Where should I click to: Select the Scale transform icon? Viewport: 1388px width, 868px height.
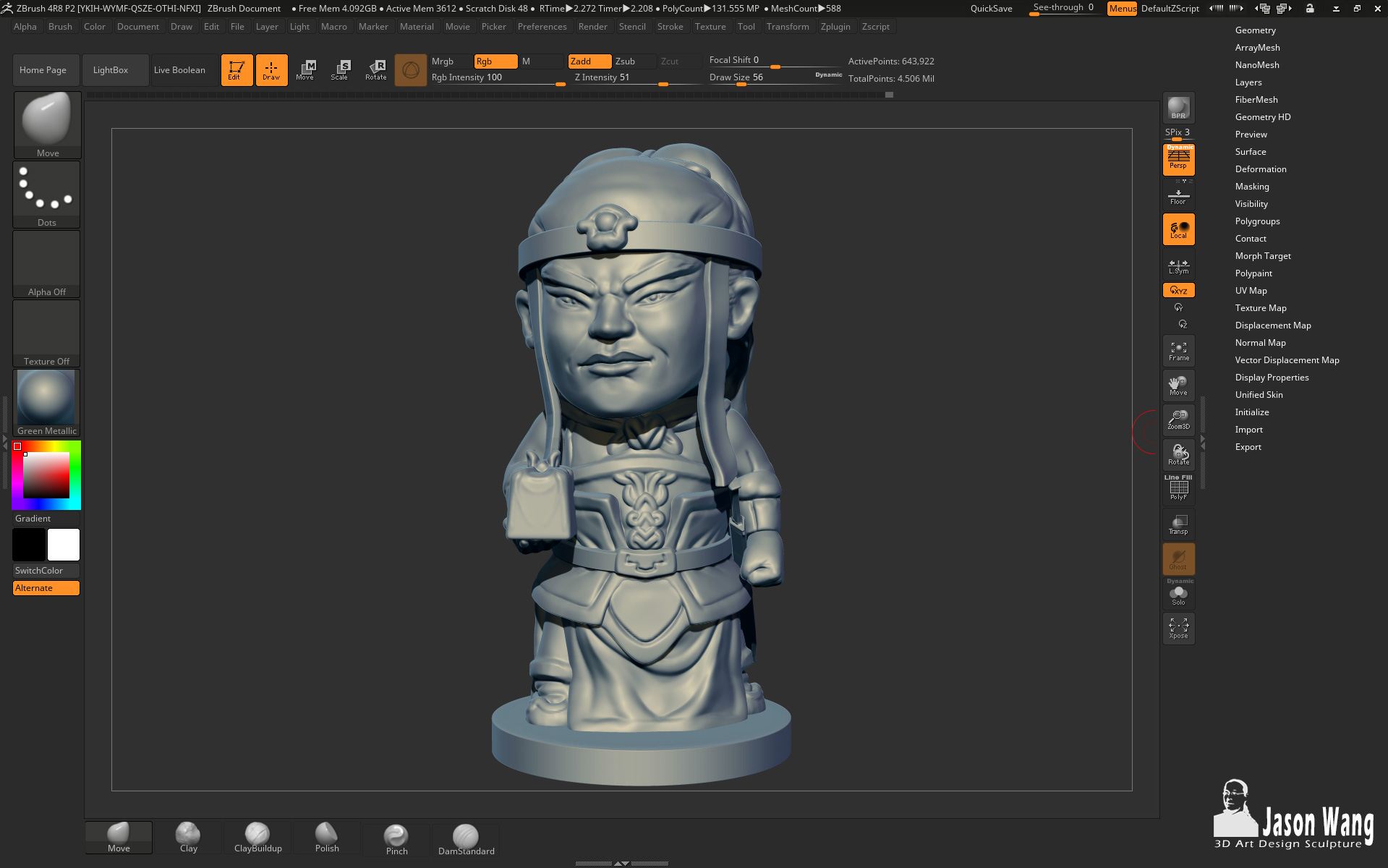[339, 70]
